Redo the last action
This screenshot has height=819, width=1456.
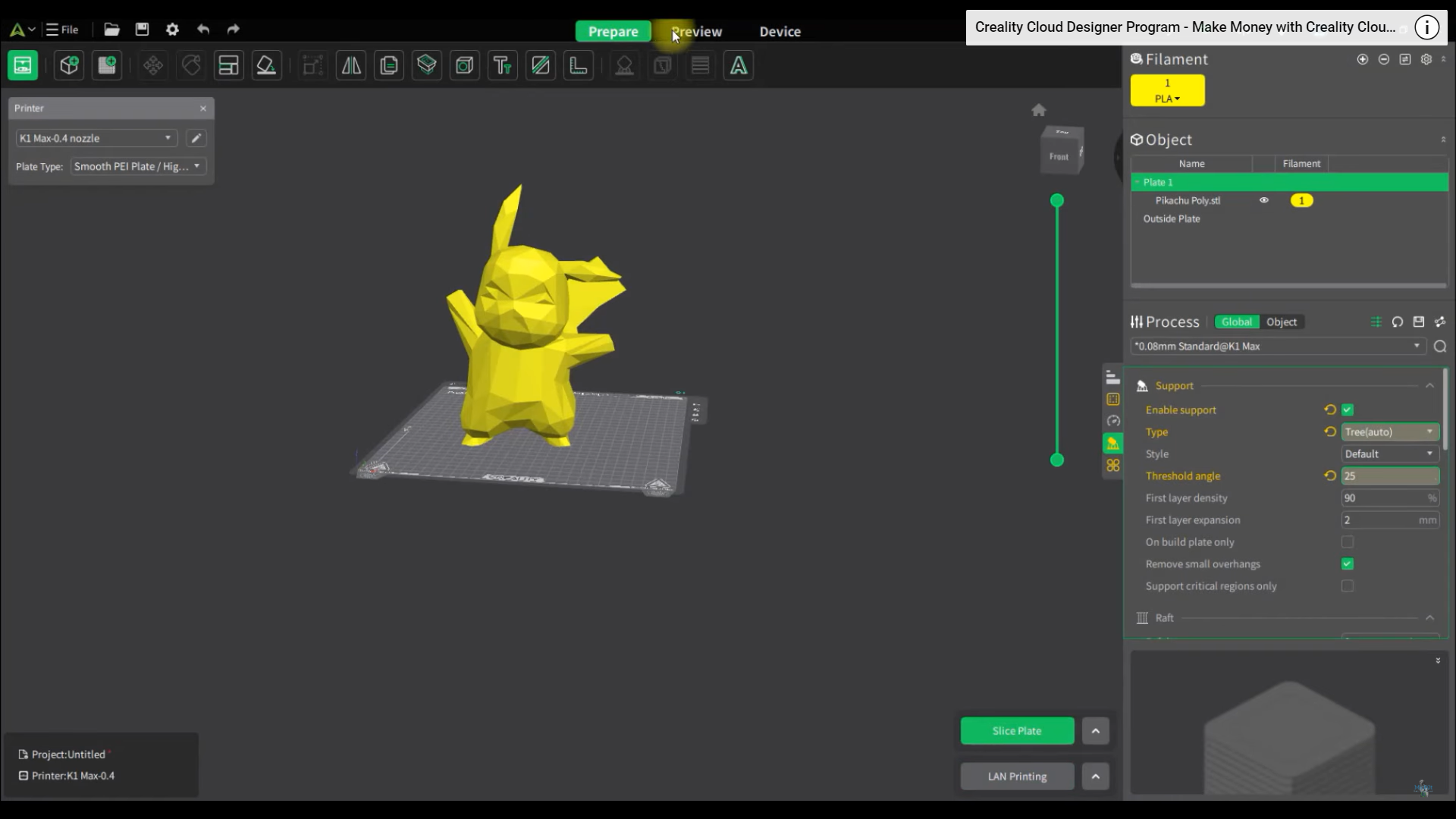(x=234, y=30)
